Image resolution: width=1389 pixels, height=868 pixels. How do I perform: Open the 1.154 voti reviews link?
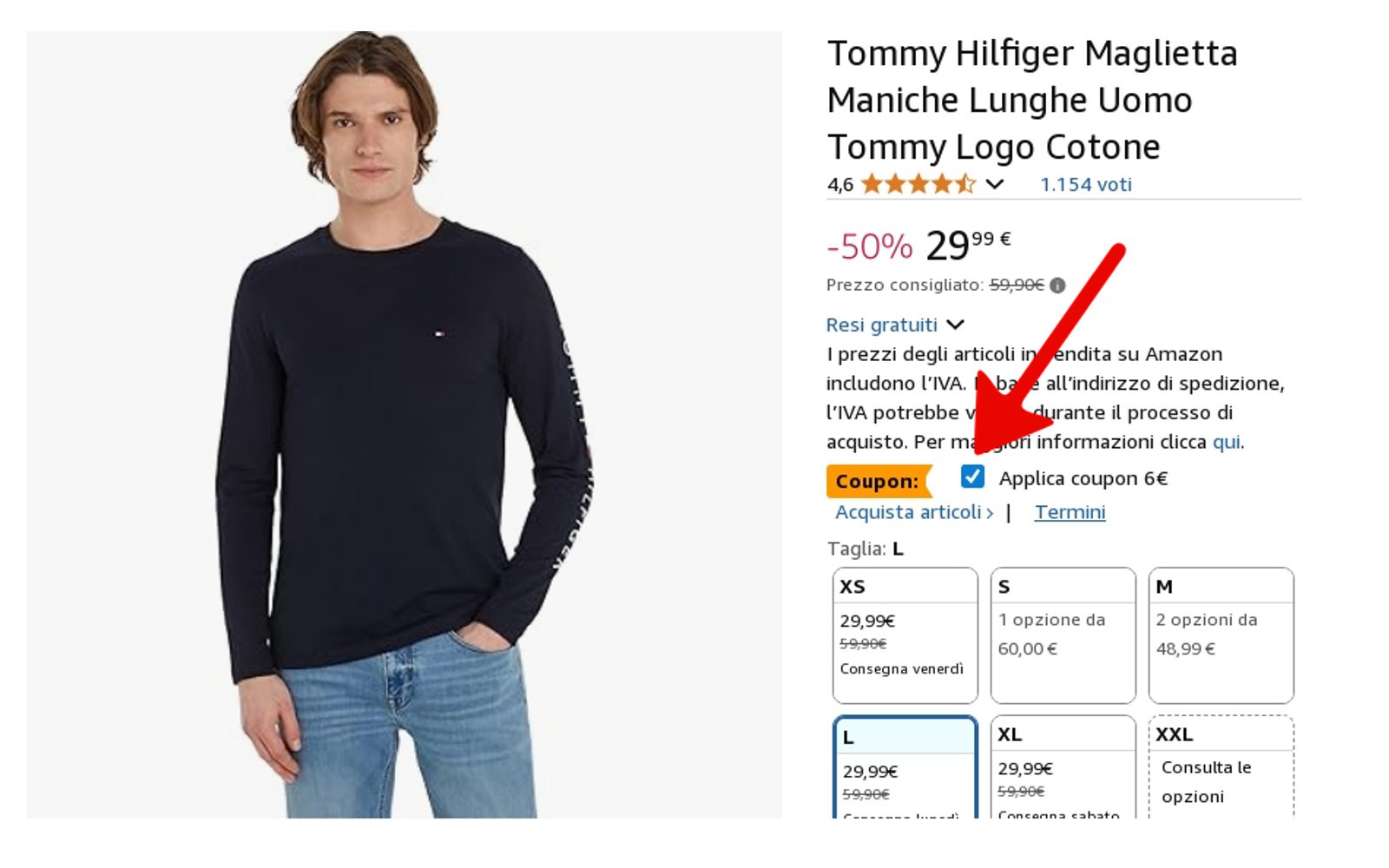coord(1085,184)
